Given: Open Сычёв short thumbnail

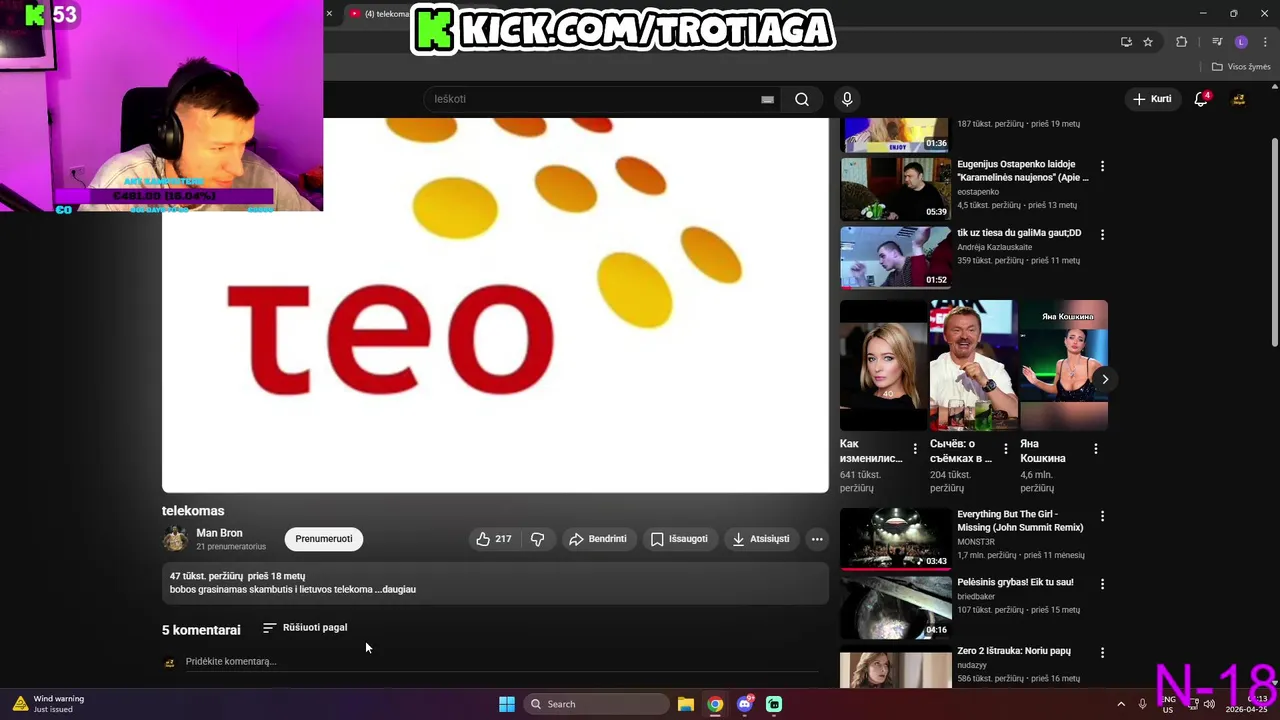Looking at the screenshot, I should pyautogui.click(x=973, y=365).
